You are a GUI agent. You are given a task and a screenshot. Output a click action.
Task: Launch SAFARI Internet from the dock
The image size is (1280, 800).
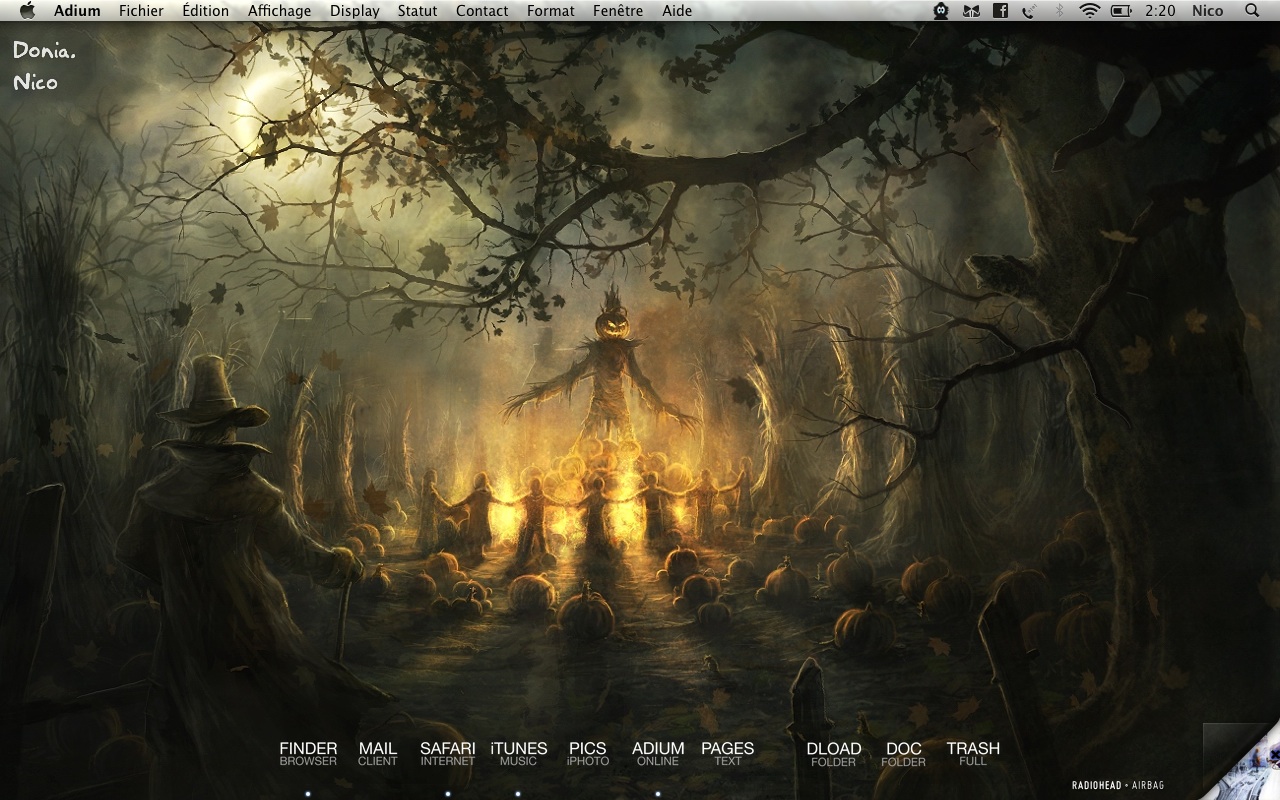(448, 754)
